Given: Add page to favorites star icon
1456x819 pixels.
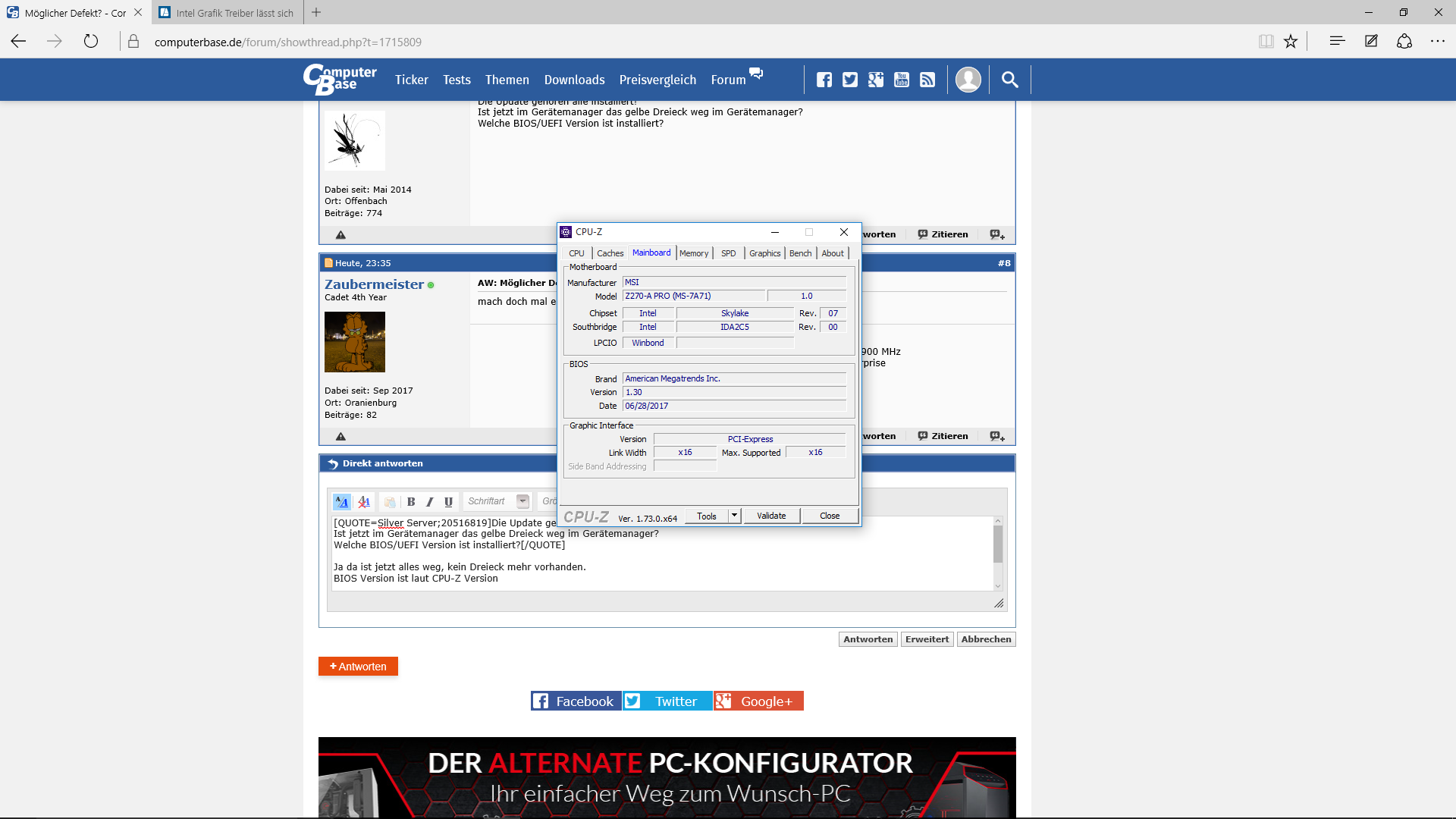Looking at the screenshot, I should coord(1291,42).
